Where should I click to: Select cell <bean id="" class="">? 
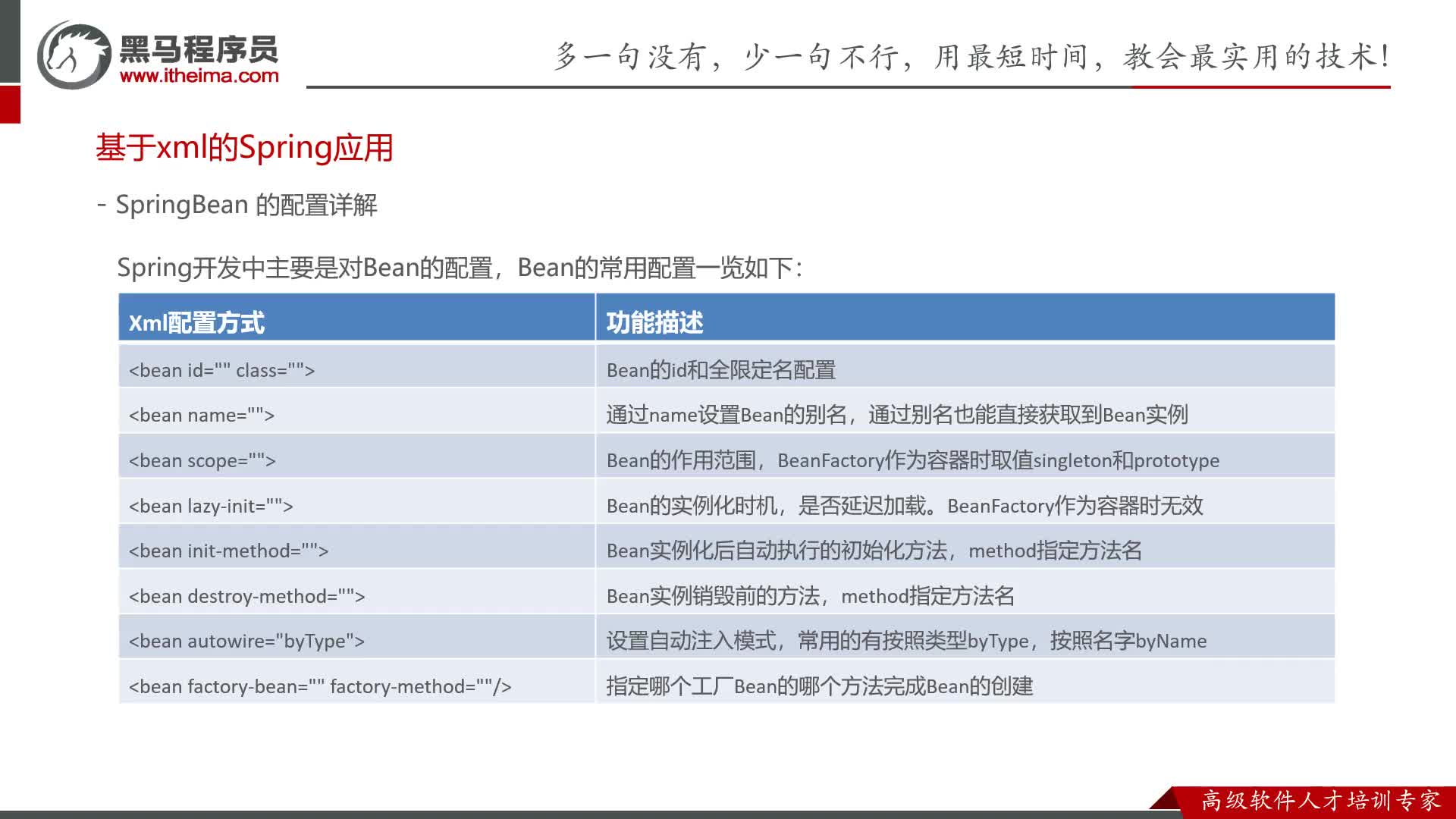coord(356,366)
